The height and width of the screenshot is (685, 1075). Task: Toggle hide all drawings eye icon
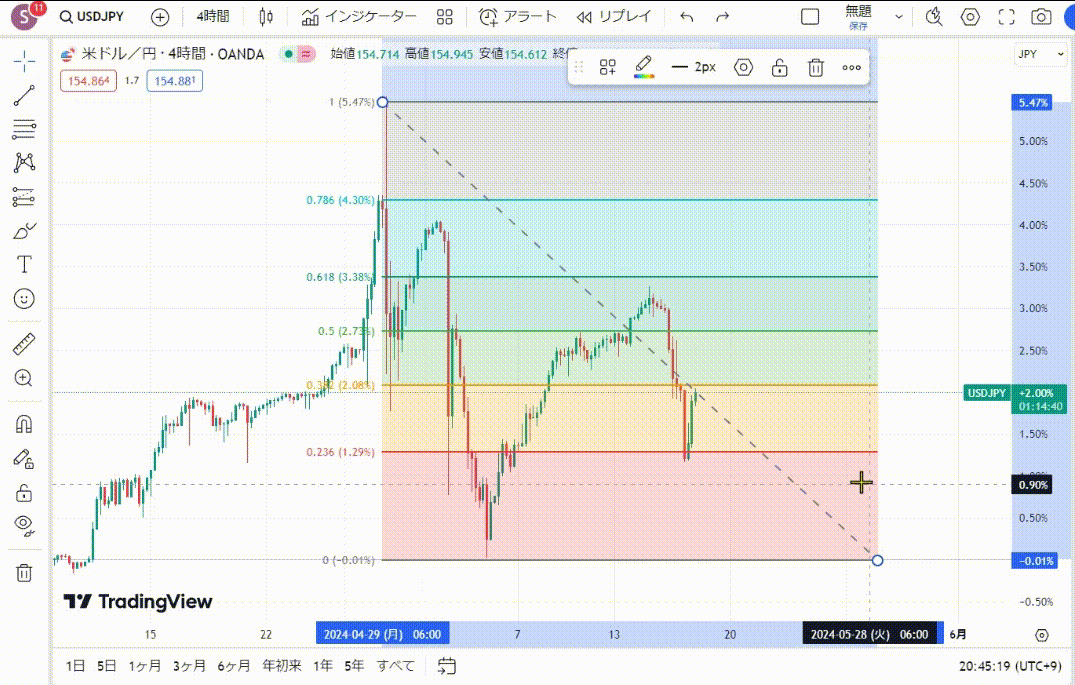click(24, 526)
